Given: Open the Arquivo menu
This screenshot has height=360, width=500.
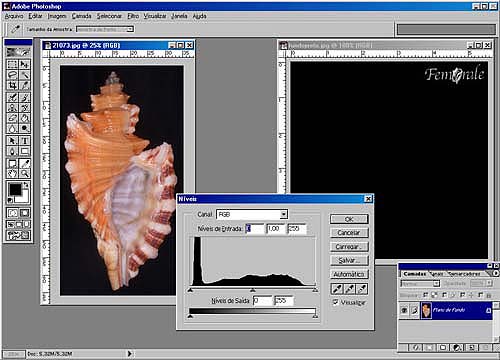Looking at the screenshot, I should pyautogui.click(x=14, y=16).
